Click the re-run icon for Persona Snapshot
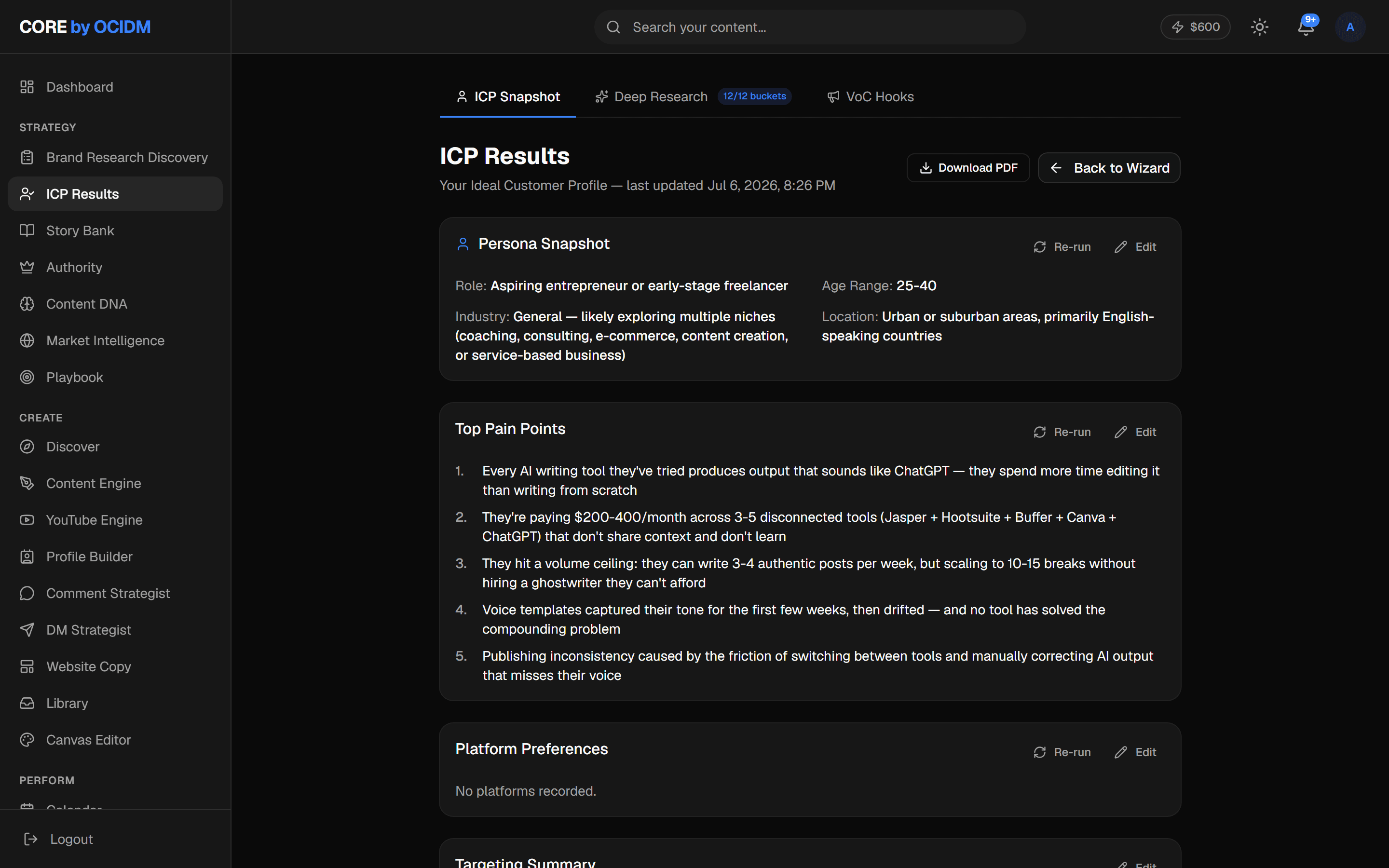Image resolution: width=1389 pixels, height=868 pixels. 1040,247
